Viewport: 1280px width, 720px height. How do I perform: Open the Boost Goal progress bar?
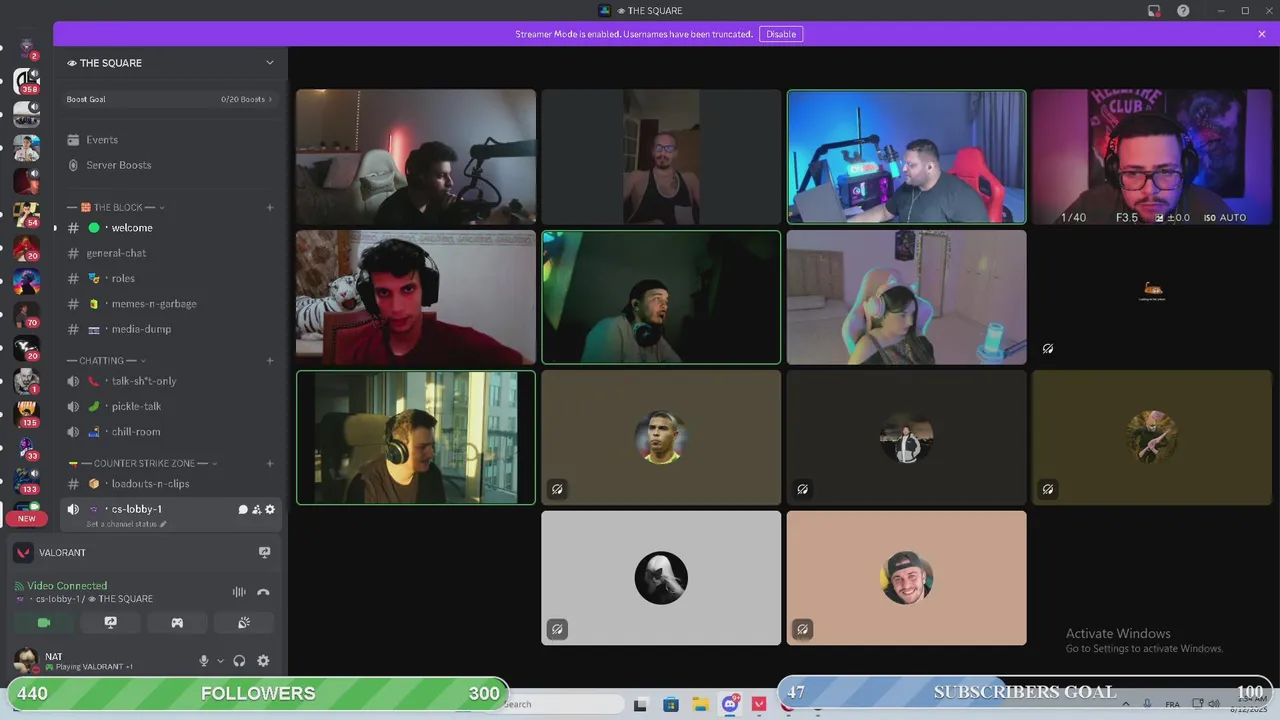click(x=169, y=99)
